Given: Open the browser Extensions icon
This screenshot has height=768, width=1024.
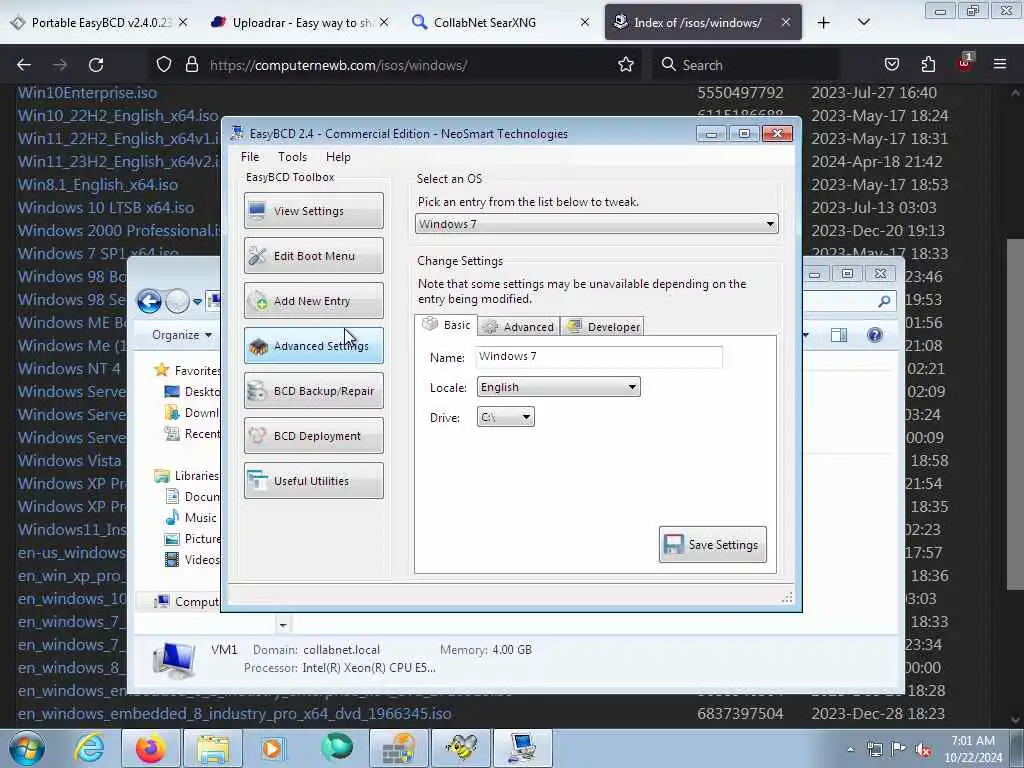Looking at the screenshot, I should (x=928, y=64).
